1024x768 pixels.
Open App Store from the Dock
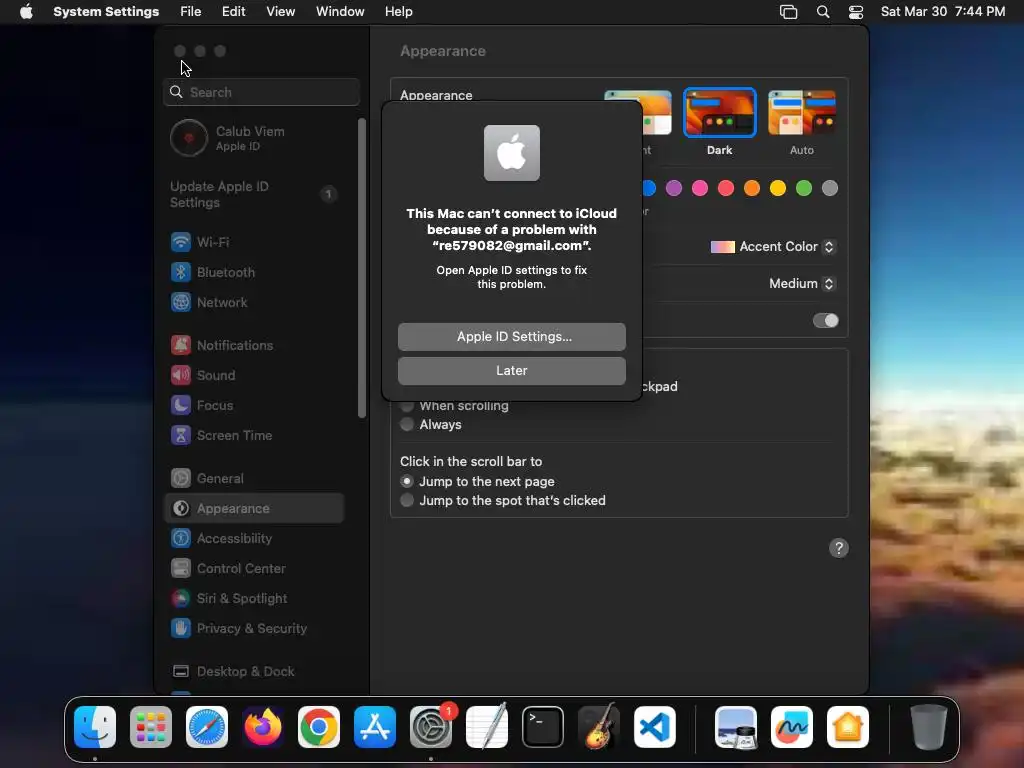(x=375, y=727)
